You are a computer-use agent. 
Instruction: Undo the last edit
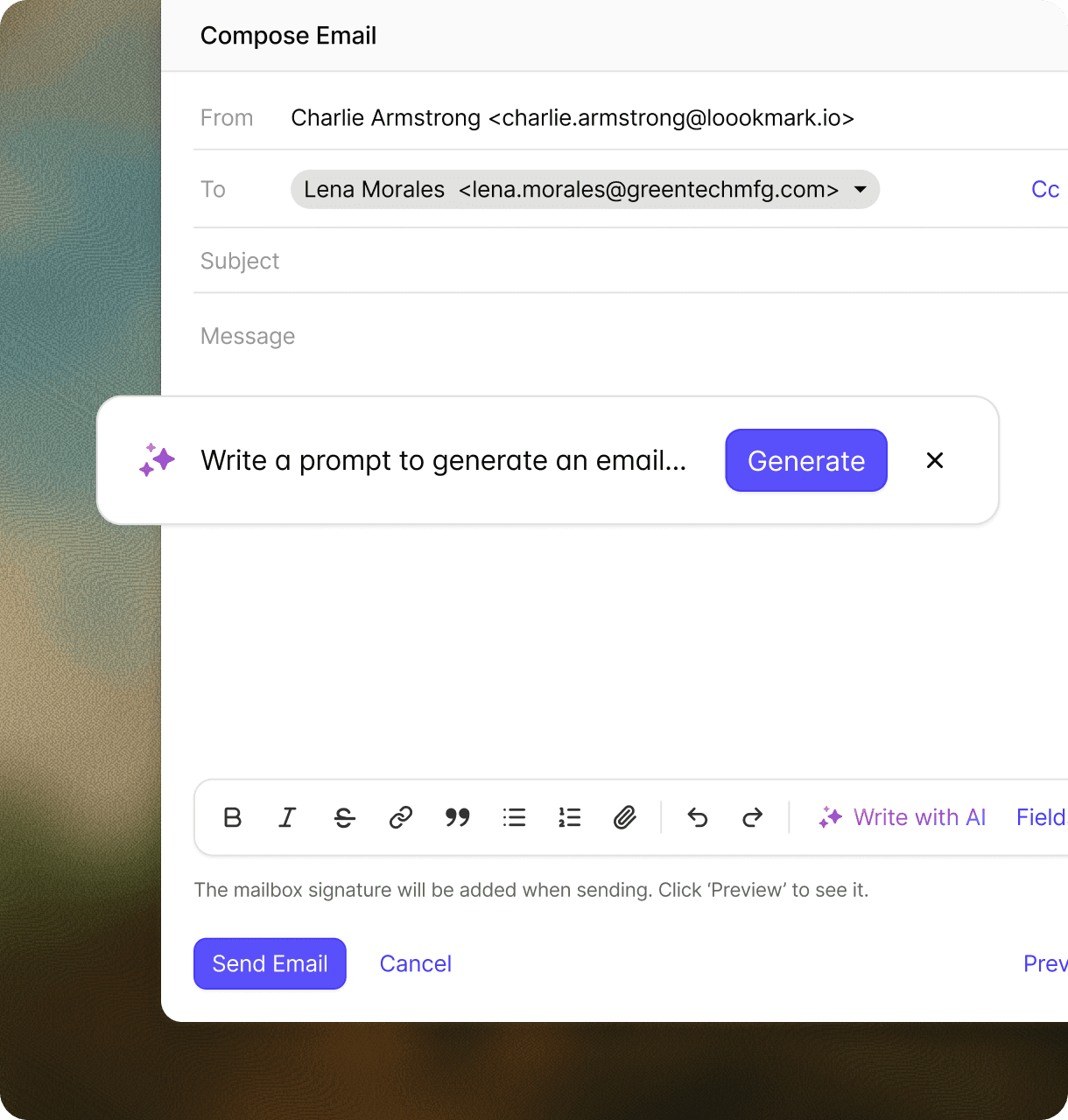point(698,817)
